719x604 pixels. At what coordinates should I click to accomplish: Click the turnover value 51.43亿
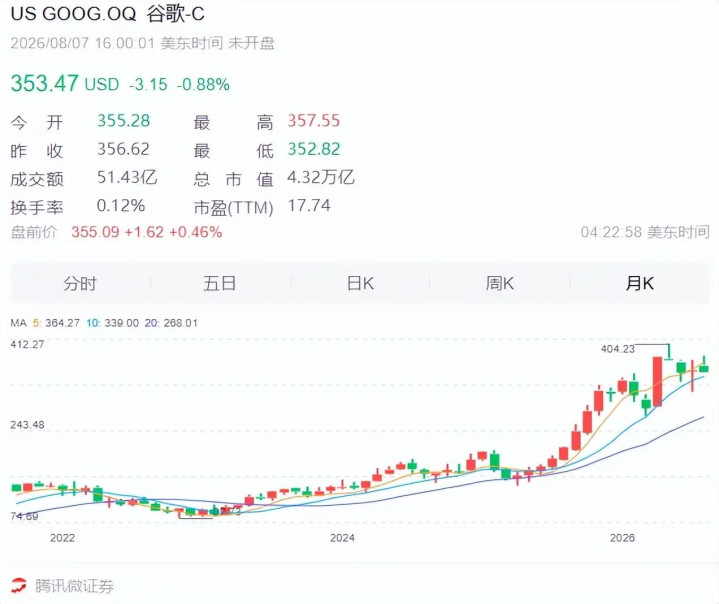pos(127,177)
